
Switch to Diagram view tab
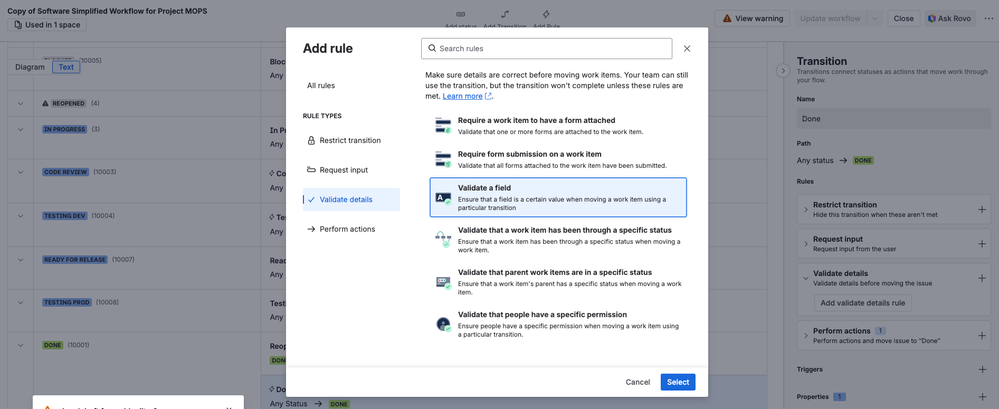(30, 67)
